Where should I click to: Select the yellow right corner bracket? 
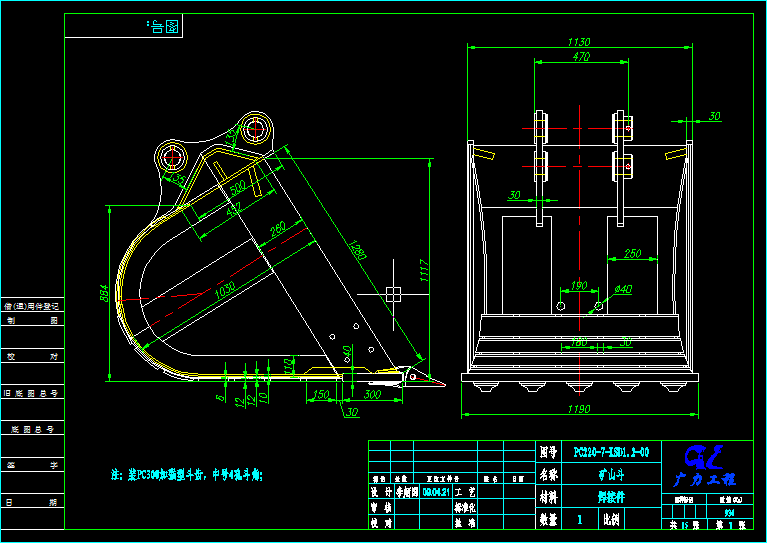tap(678, 153)
